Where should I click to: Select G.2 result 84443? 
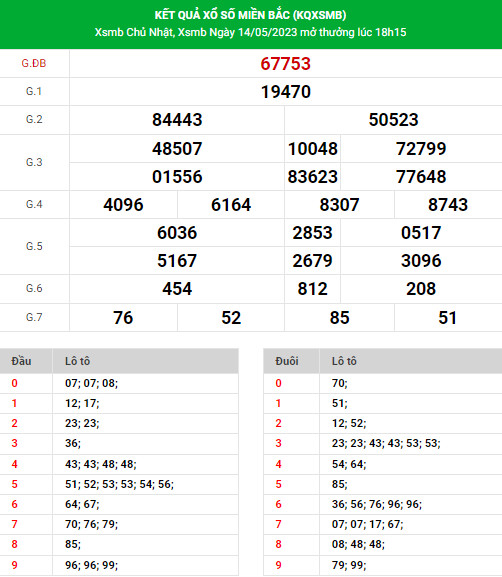[177, 120]
